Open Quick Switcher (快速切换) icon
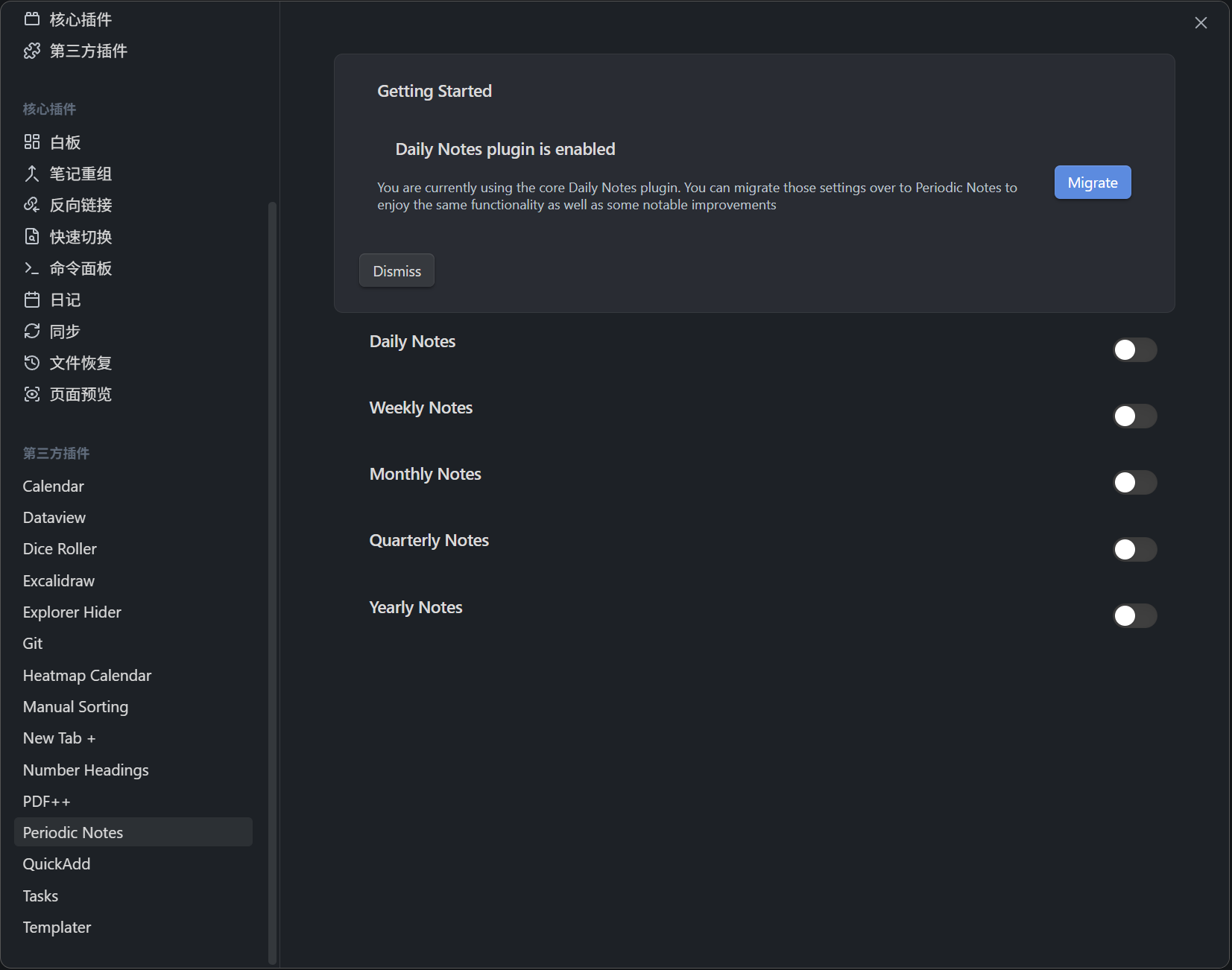The width and height of the screenshot is (1232, 970). pos(32,237)
